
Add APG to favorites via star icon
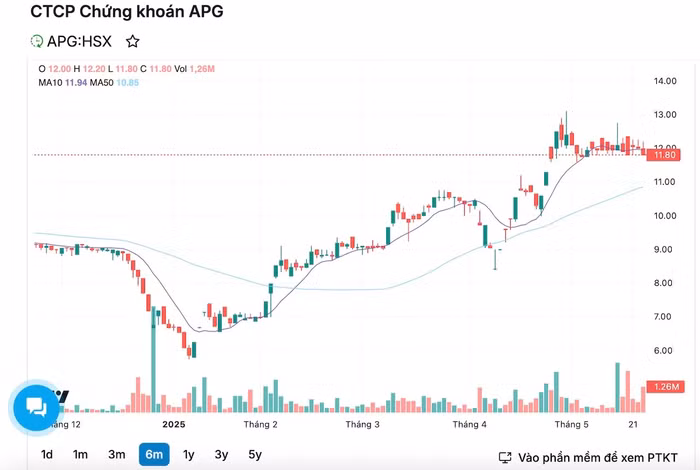pos(132,42)
